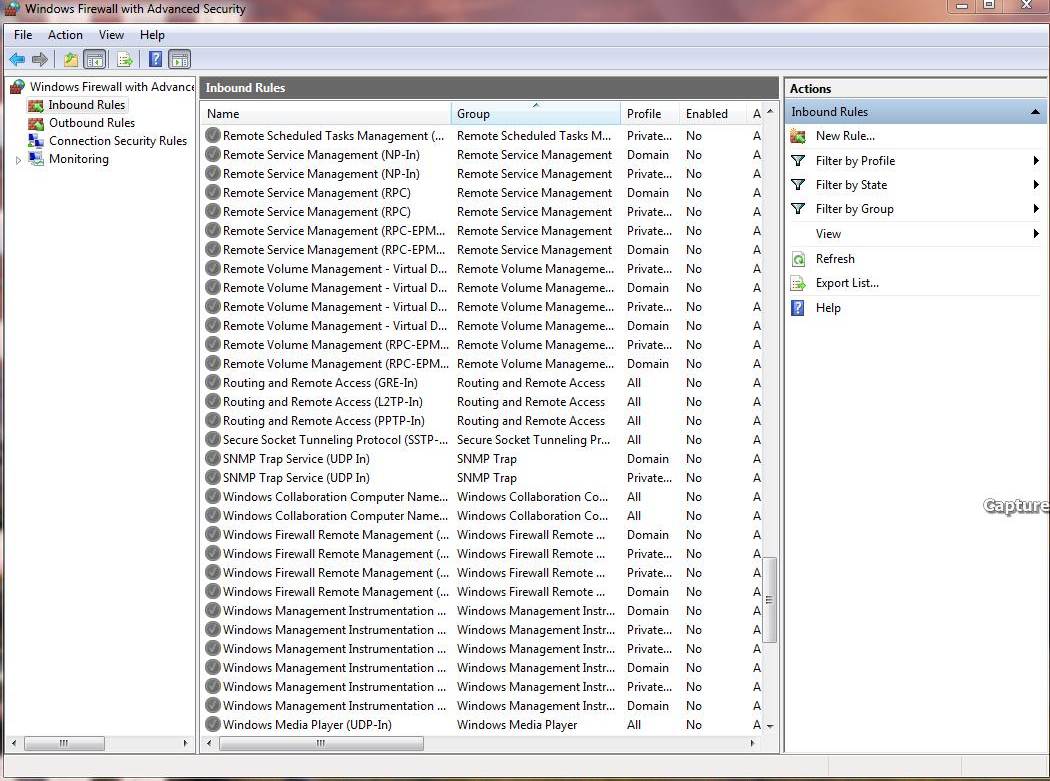The image size is (1050, 781).
Task: Click the rule icon for Routing and Remote Access (GRE-In)
Action: 213,383
